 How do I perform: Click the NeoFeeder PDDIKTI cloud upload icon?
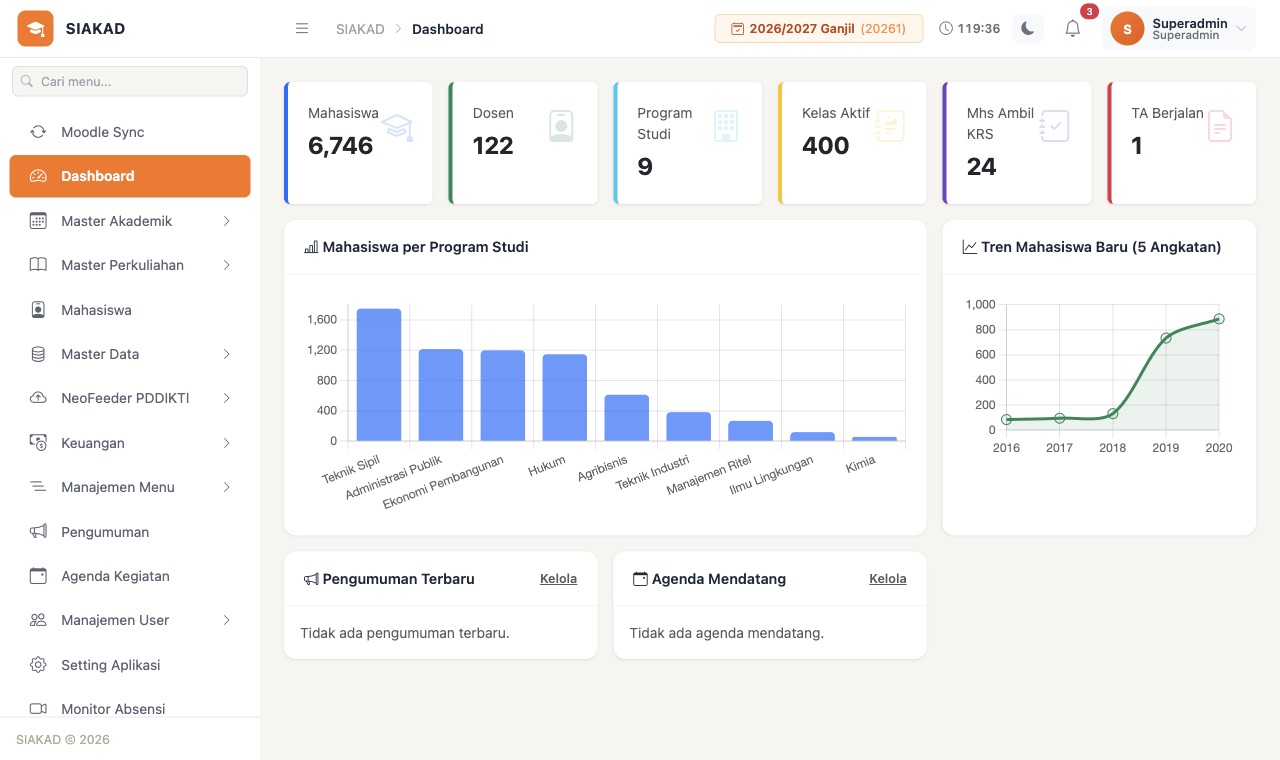(38, 398)
